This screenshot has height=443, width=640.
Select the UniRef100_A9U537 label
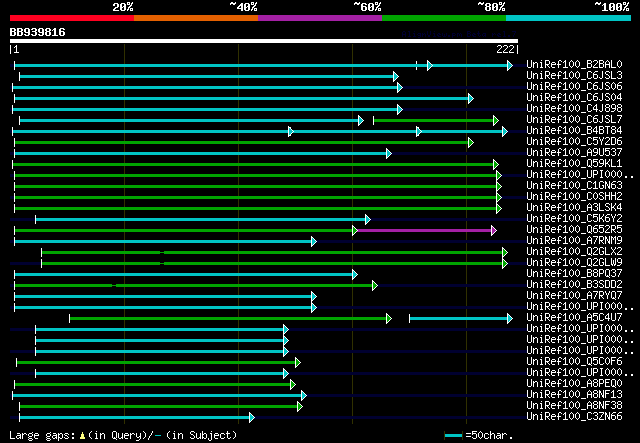pos(574,153)
